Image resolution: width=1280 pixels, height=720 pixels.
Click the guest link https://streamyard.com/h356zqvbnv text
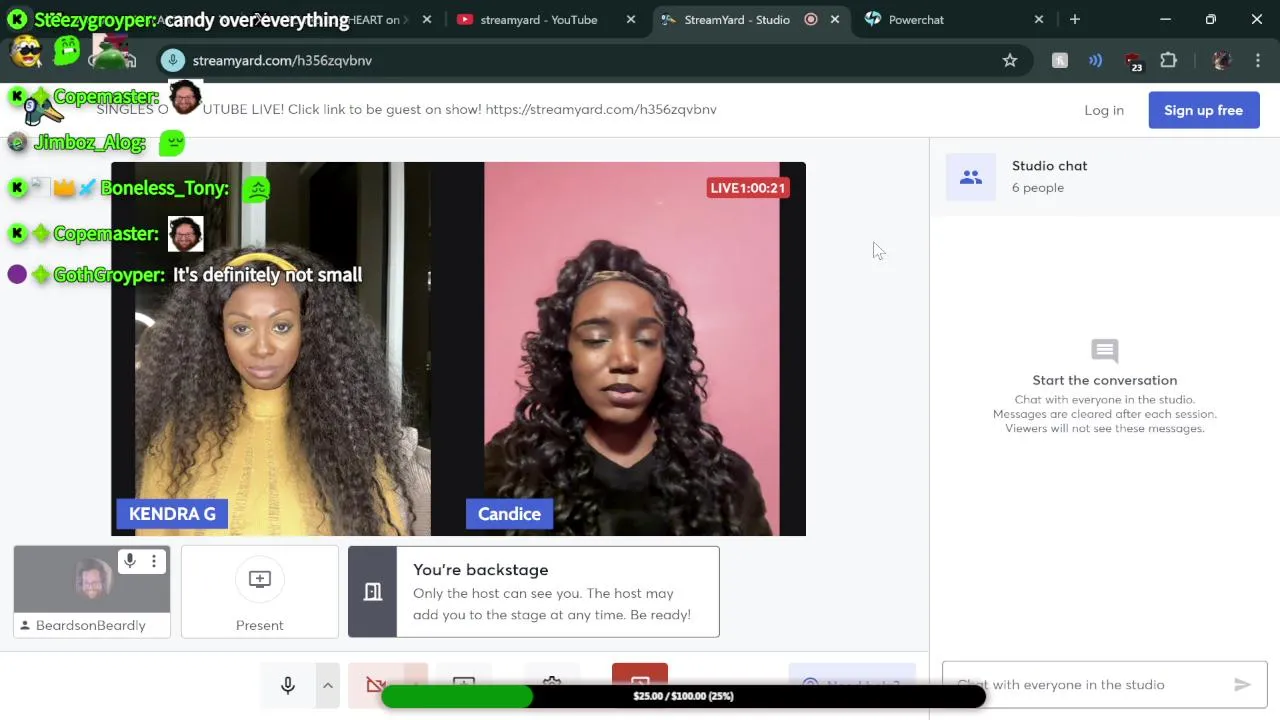tap(601, 109)
